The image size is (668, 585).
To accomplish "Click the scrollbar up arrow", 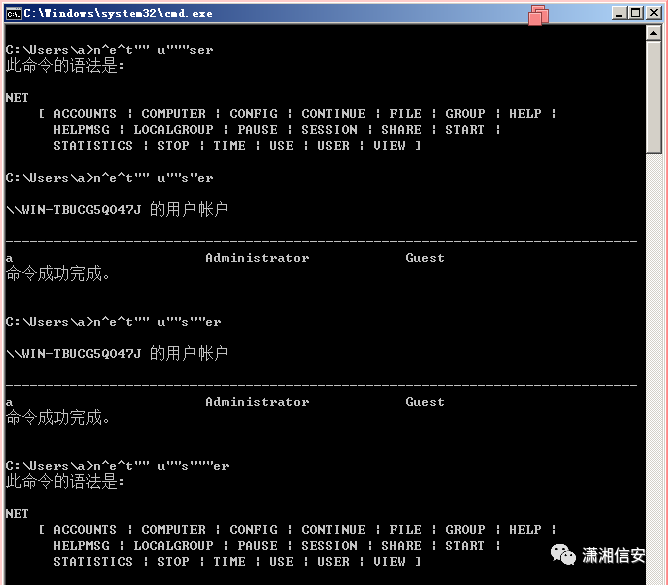I will [x=654, y=33].
